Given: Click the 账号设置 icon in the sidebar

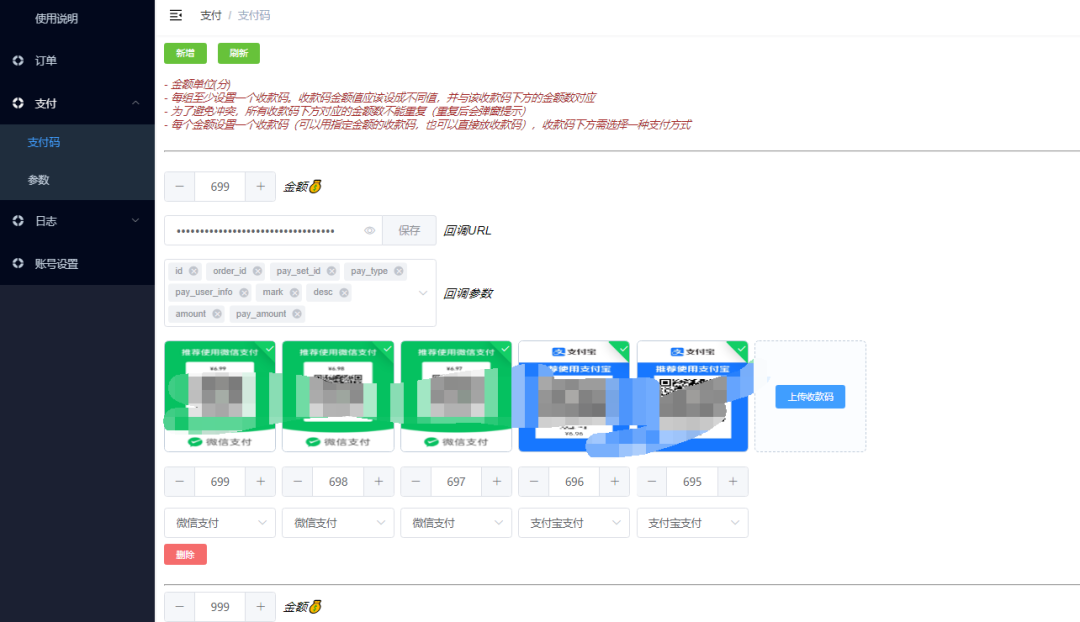Looking at the screenshot, I should 16,263.
